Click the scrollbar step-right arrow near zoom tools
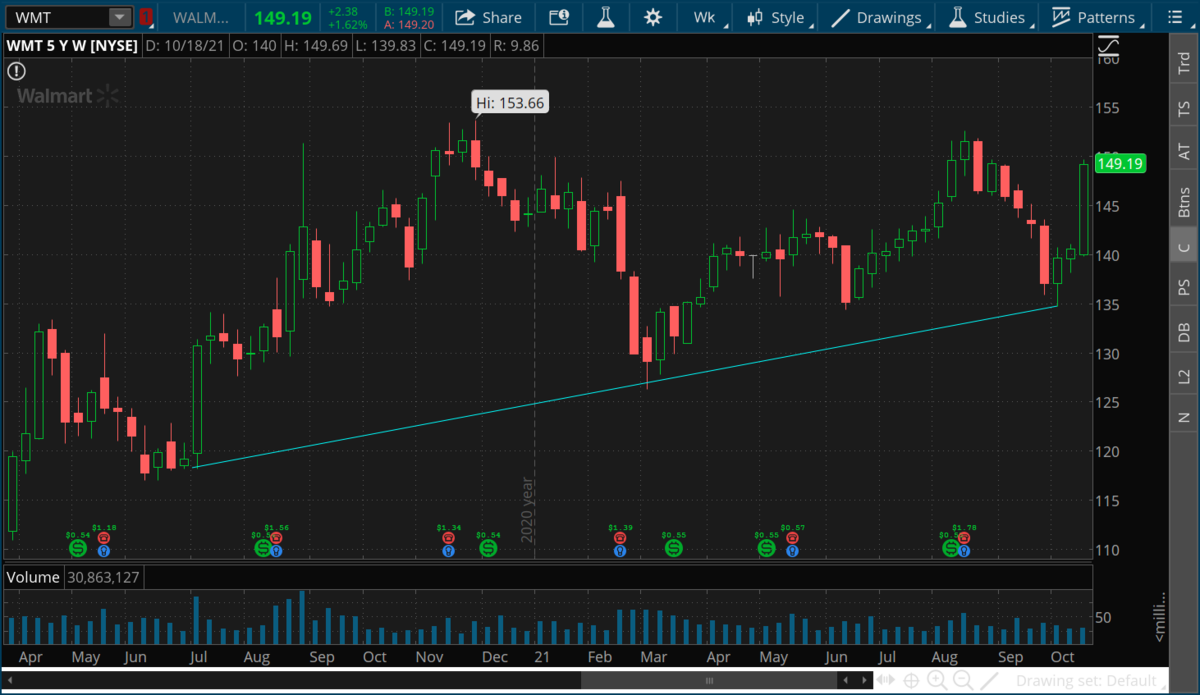 (864, 681)
